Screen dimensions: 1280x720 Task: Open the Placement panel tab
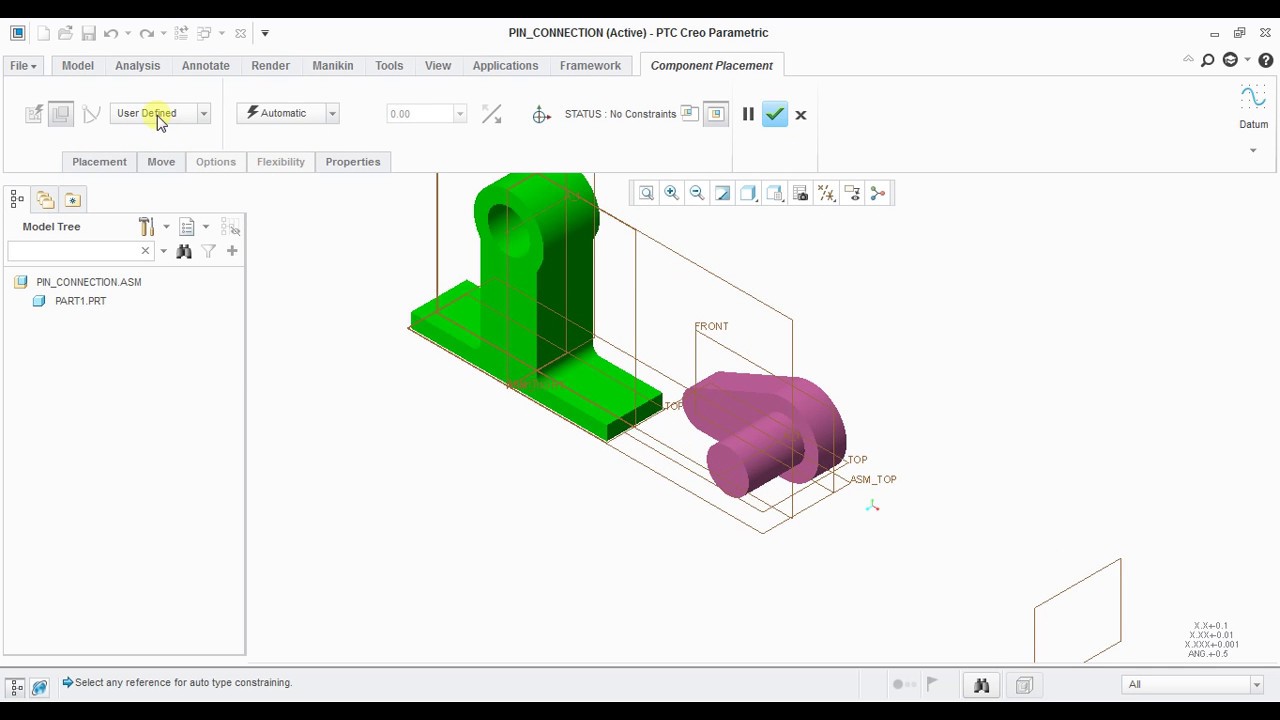click(99, 162)
